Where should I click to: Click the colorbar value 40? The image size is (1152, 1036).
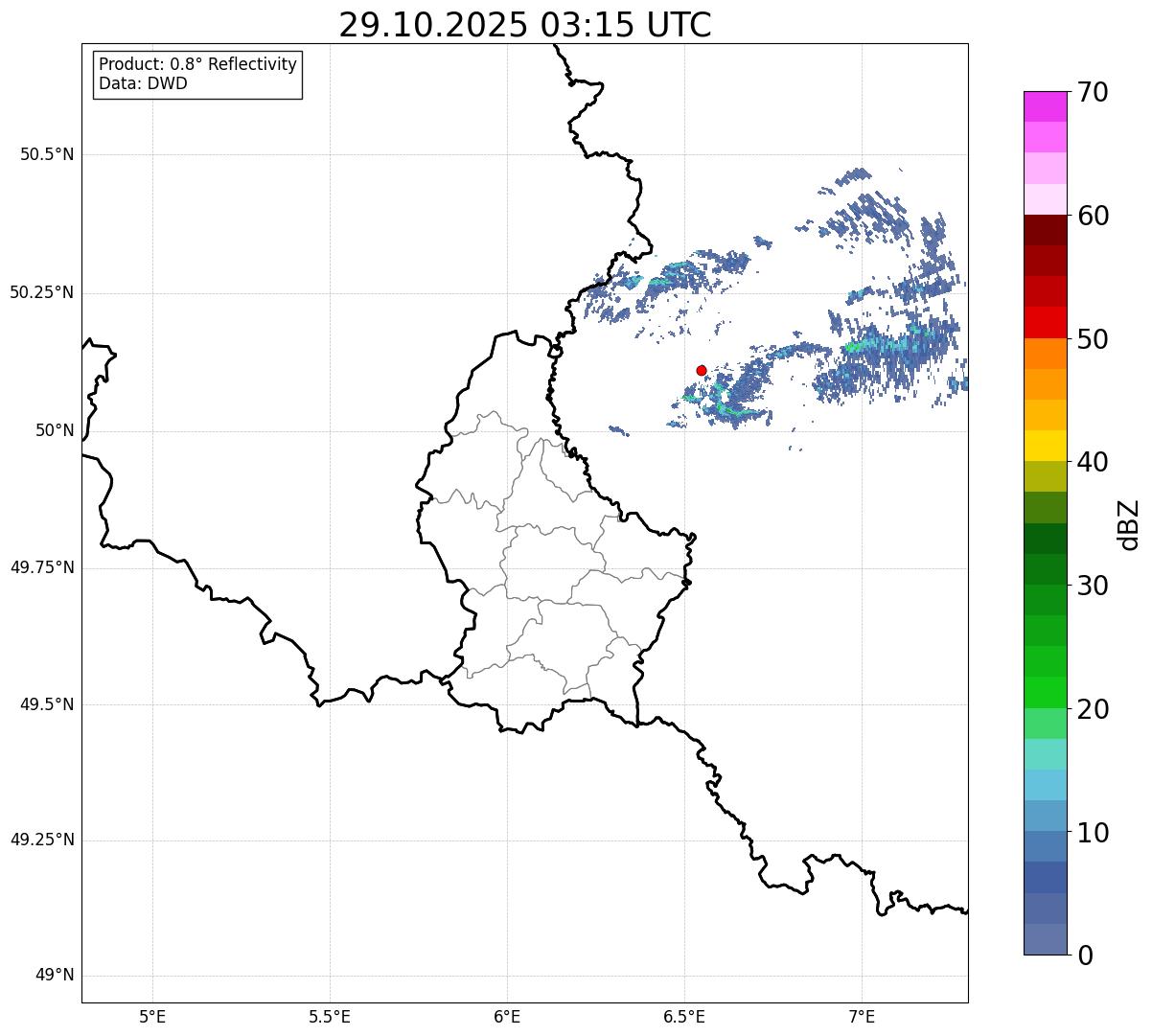point(1093,462)
